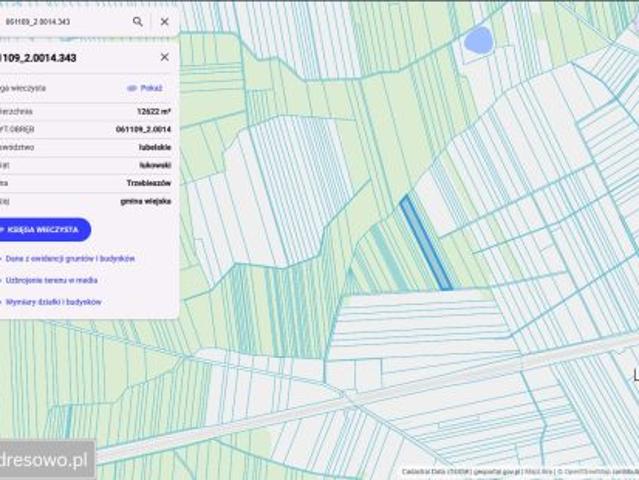Click the area value 12622 m²
The image size is (639, 480).
[154, 111]
